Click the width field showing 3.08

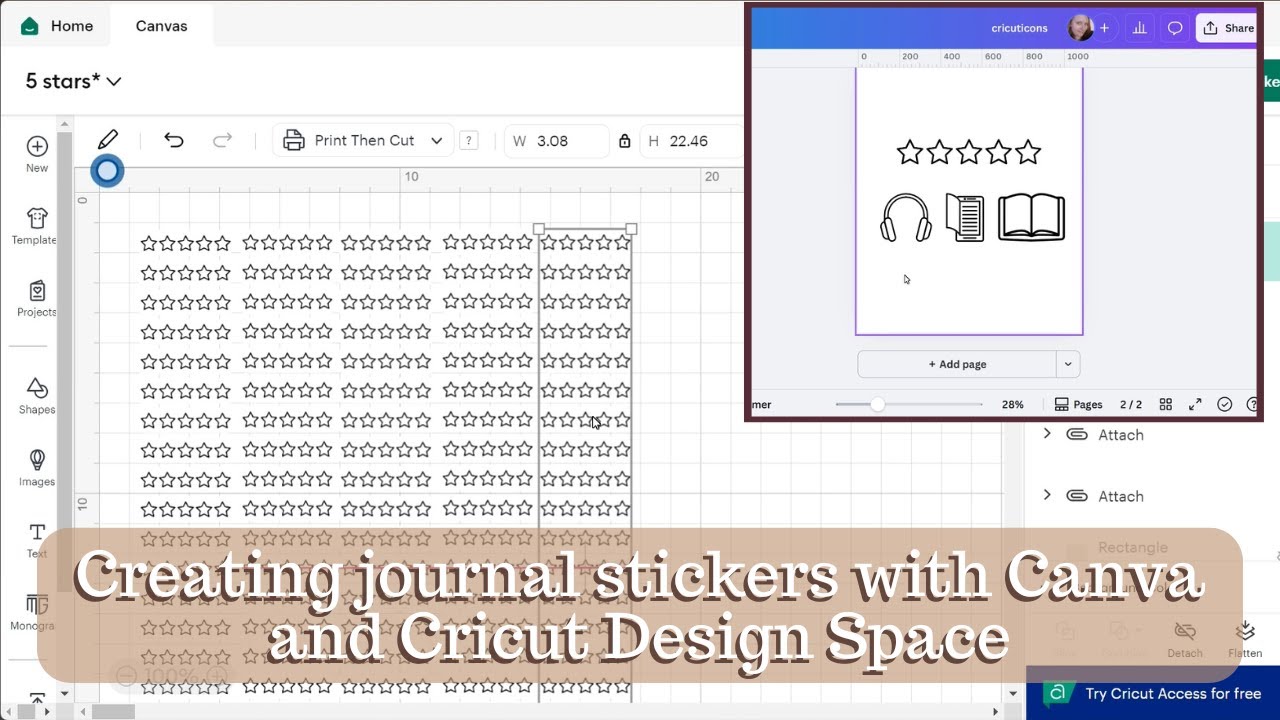coord(557,141)
